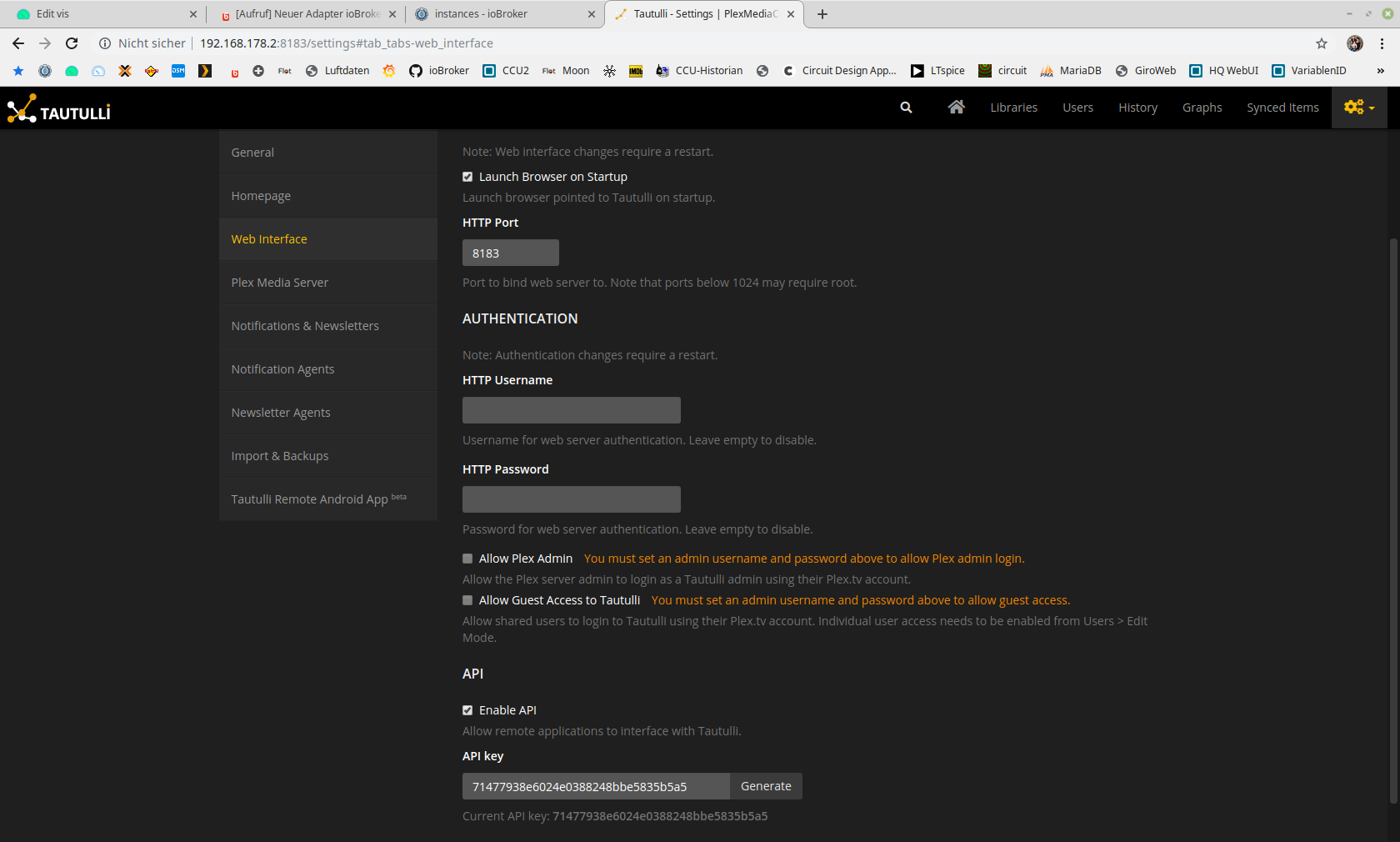Screen dimensions: 1400x842
Task: Open Notification Agents settings
Action: tap(328, 369)
